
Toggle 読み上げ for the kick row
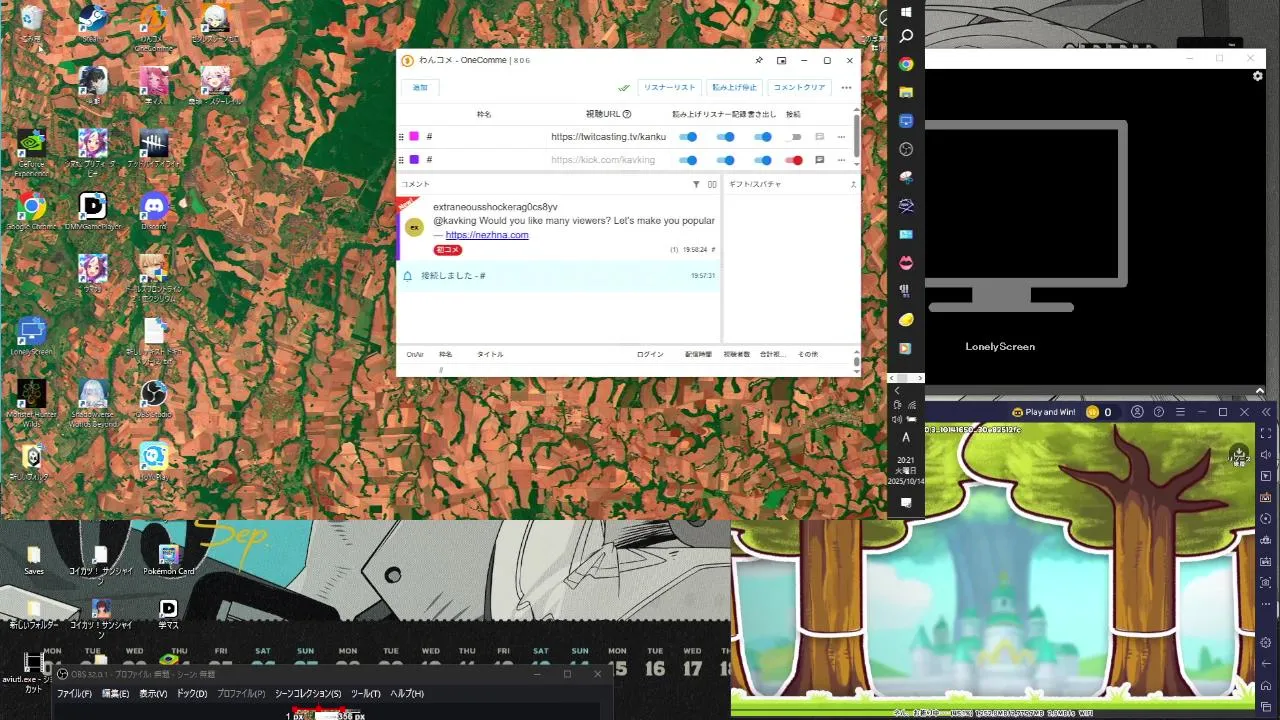688,160
